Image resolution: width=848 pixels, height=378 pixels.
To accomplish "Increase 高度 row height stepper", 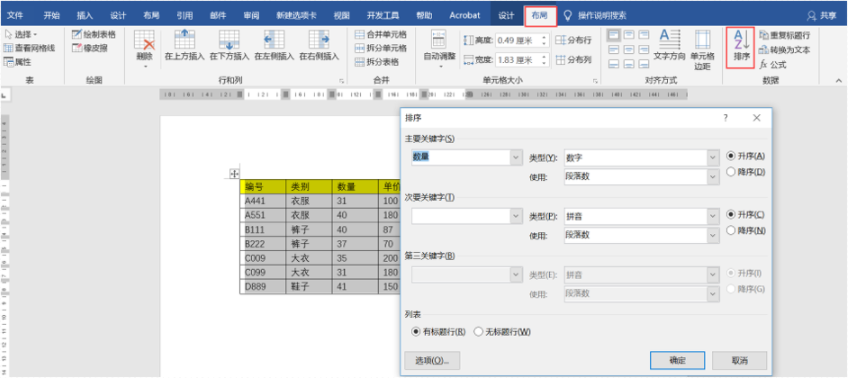I will click(544, 37).
